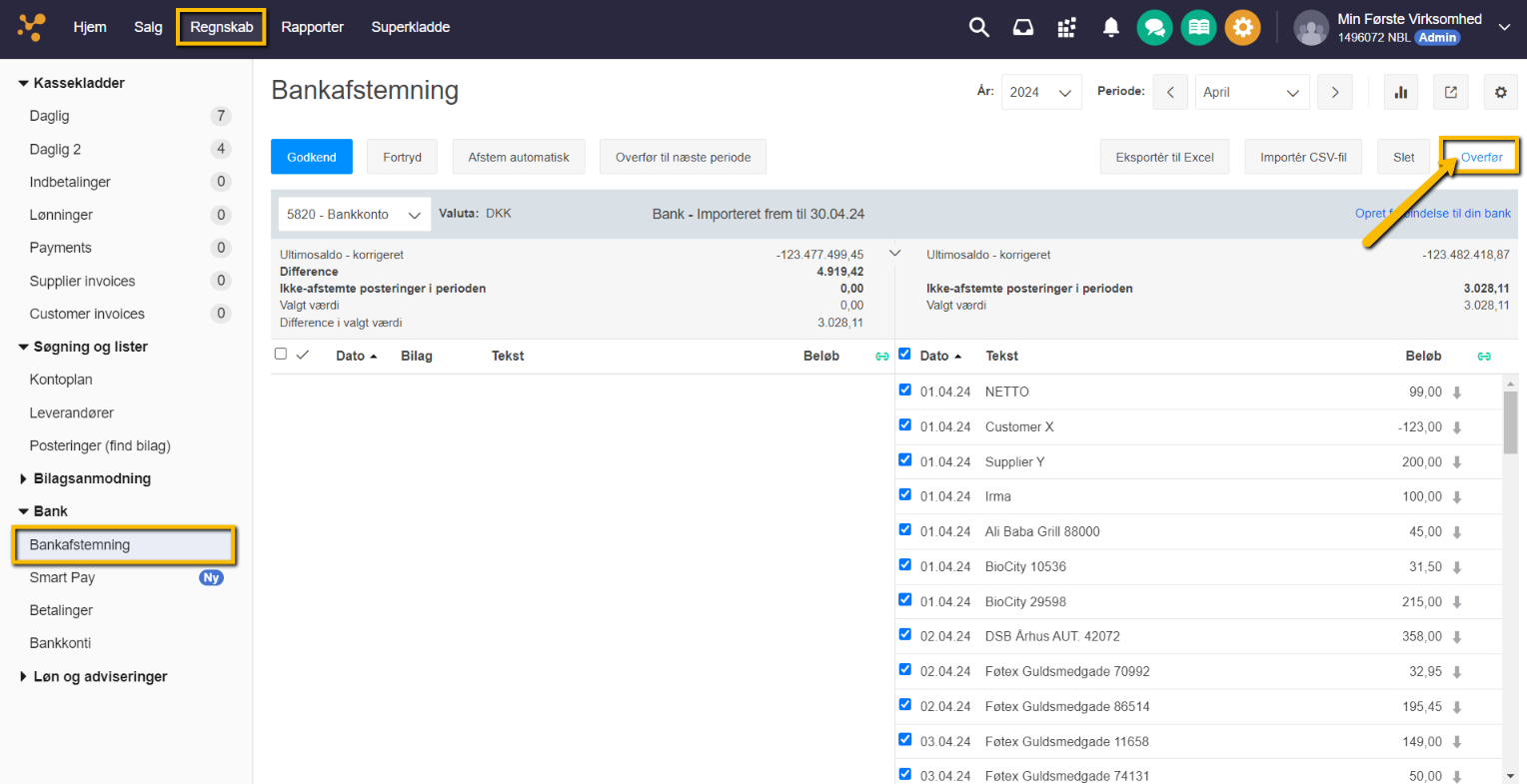Click the open-in-new-window icon

point(1450,92)
